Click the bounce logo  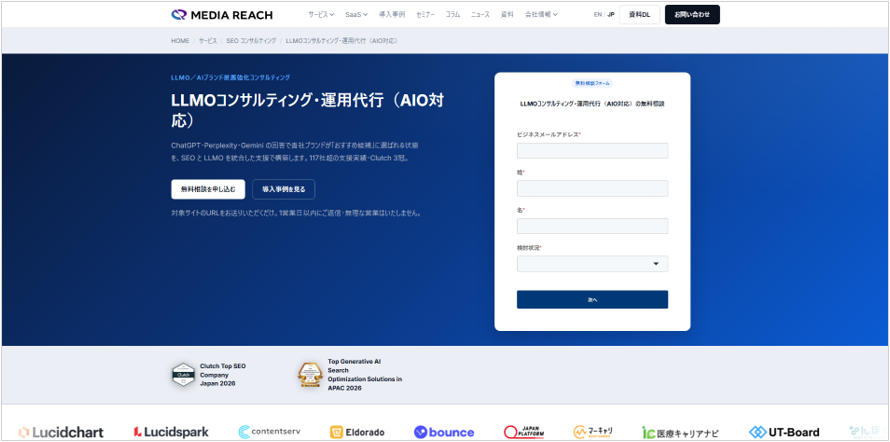click(444, 432)
